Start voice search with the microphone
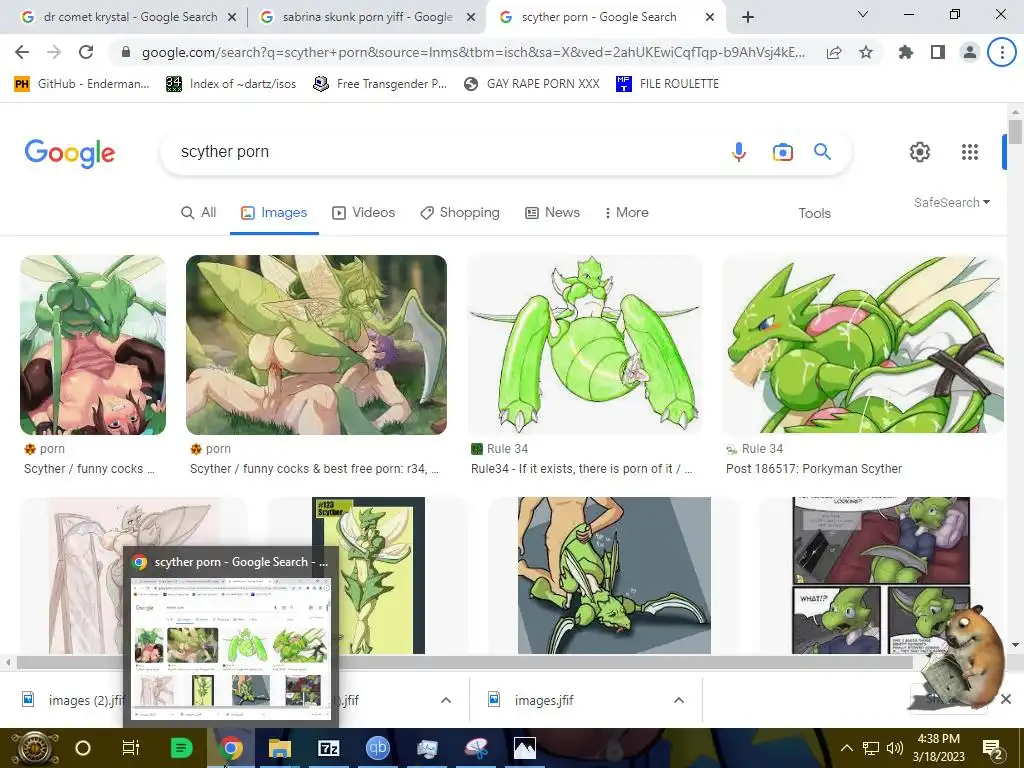The image size is (1024, 768). point(739,152)
